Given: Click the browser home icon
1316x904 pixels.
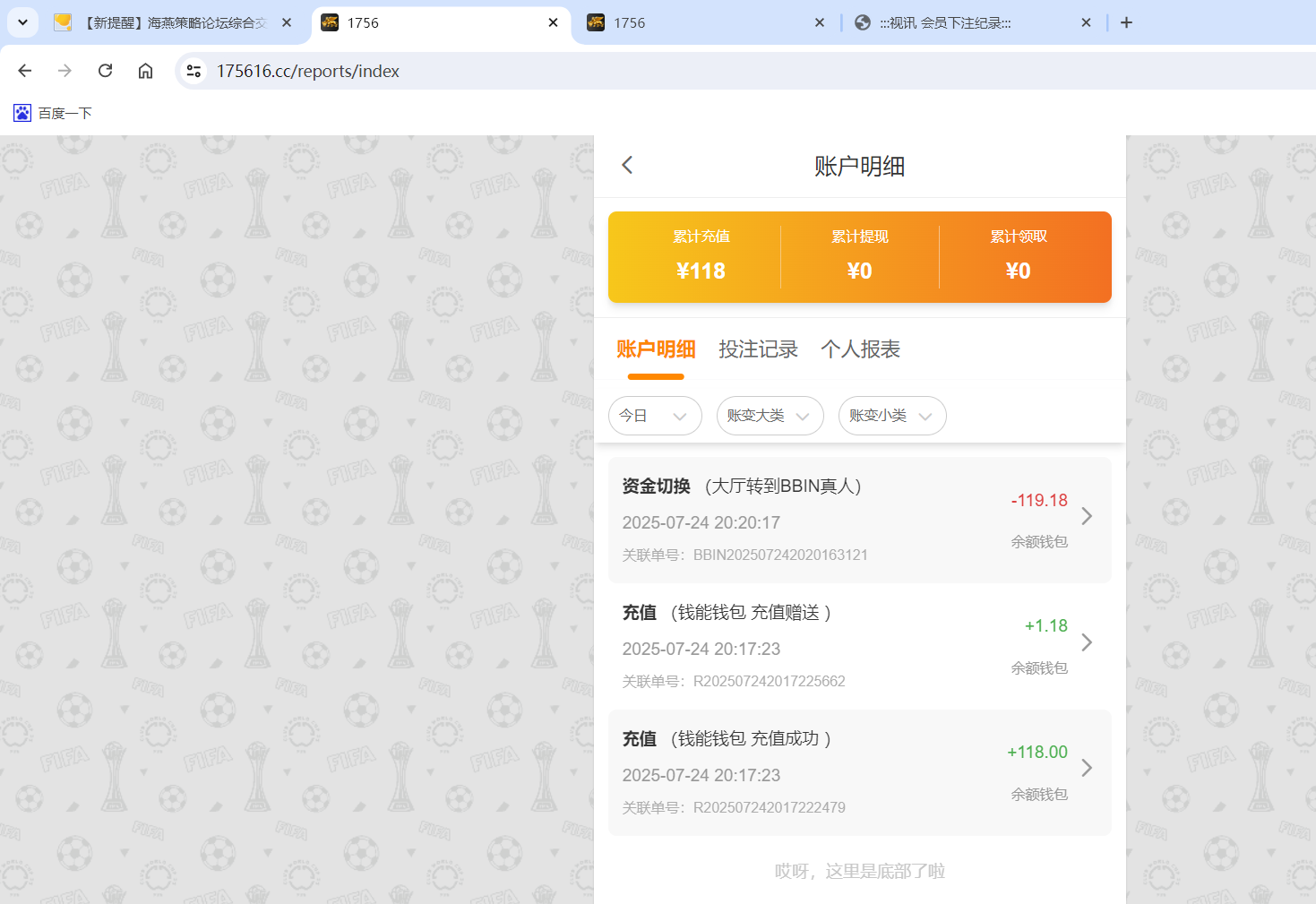Looking at the screenshot, I should tap(145, 71).
